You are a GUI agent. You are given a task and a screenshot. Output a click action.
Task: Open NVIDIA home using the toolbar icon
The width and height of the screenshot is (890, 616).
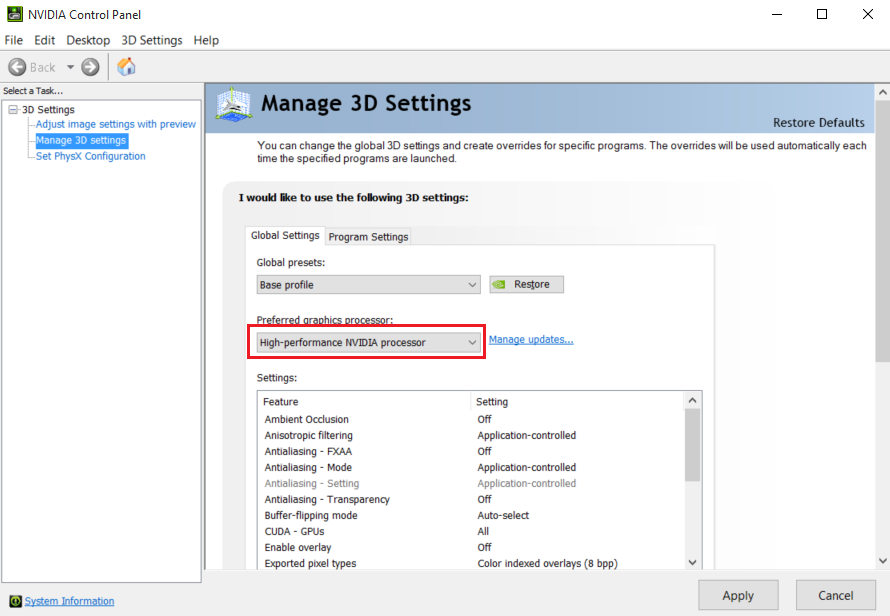pos(126,67)
